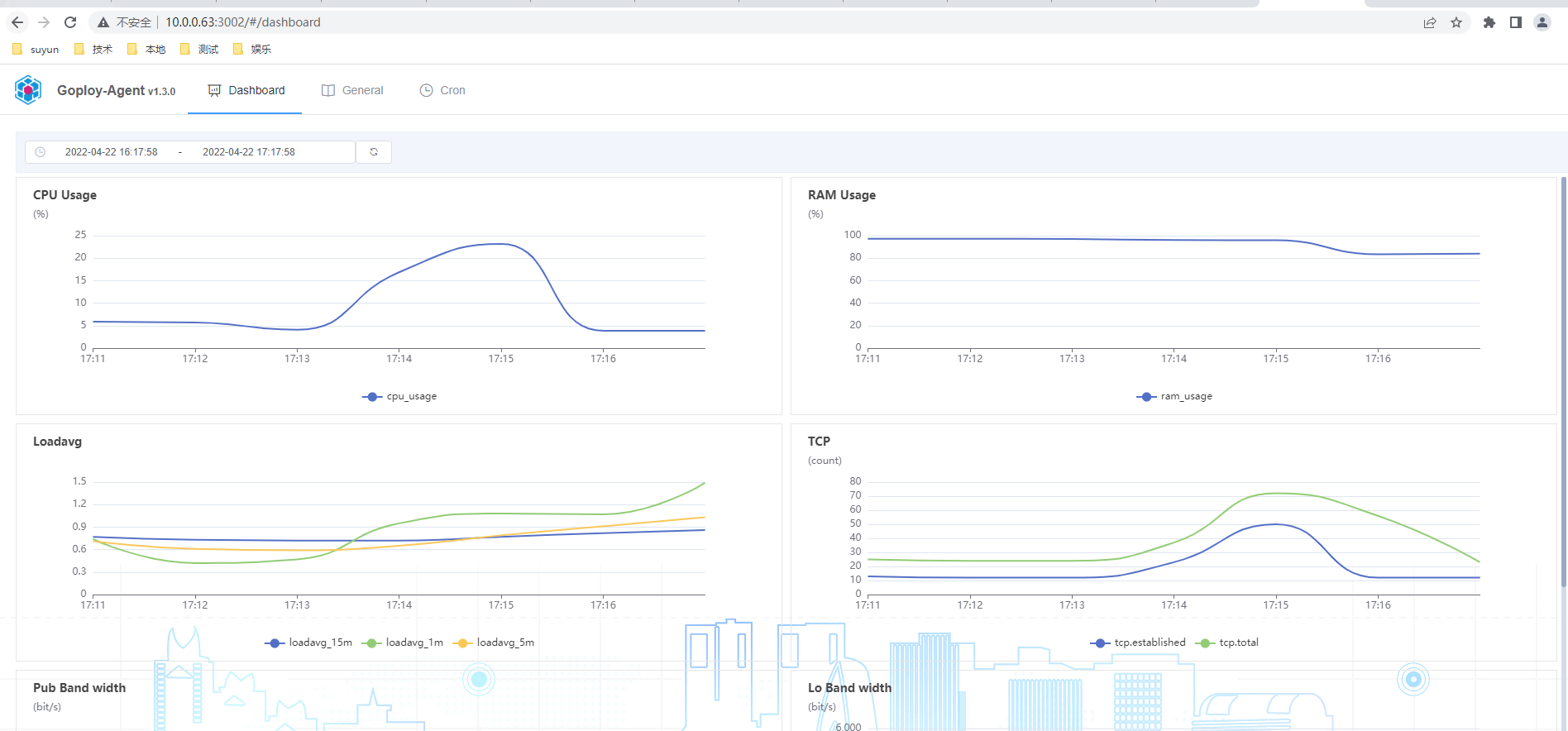
Task: Open the browser profile avatar
Action: pyautogui.click(x=1542, y=22)
